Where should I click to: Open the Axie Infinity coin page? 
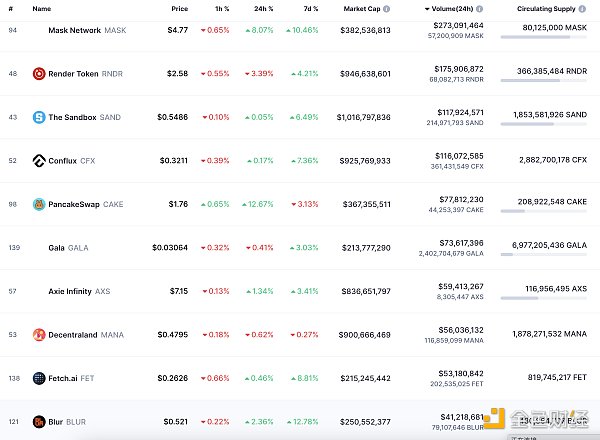(70, 291)
